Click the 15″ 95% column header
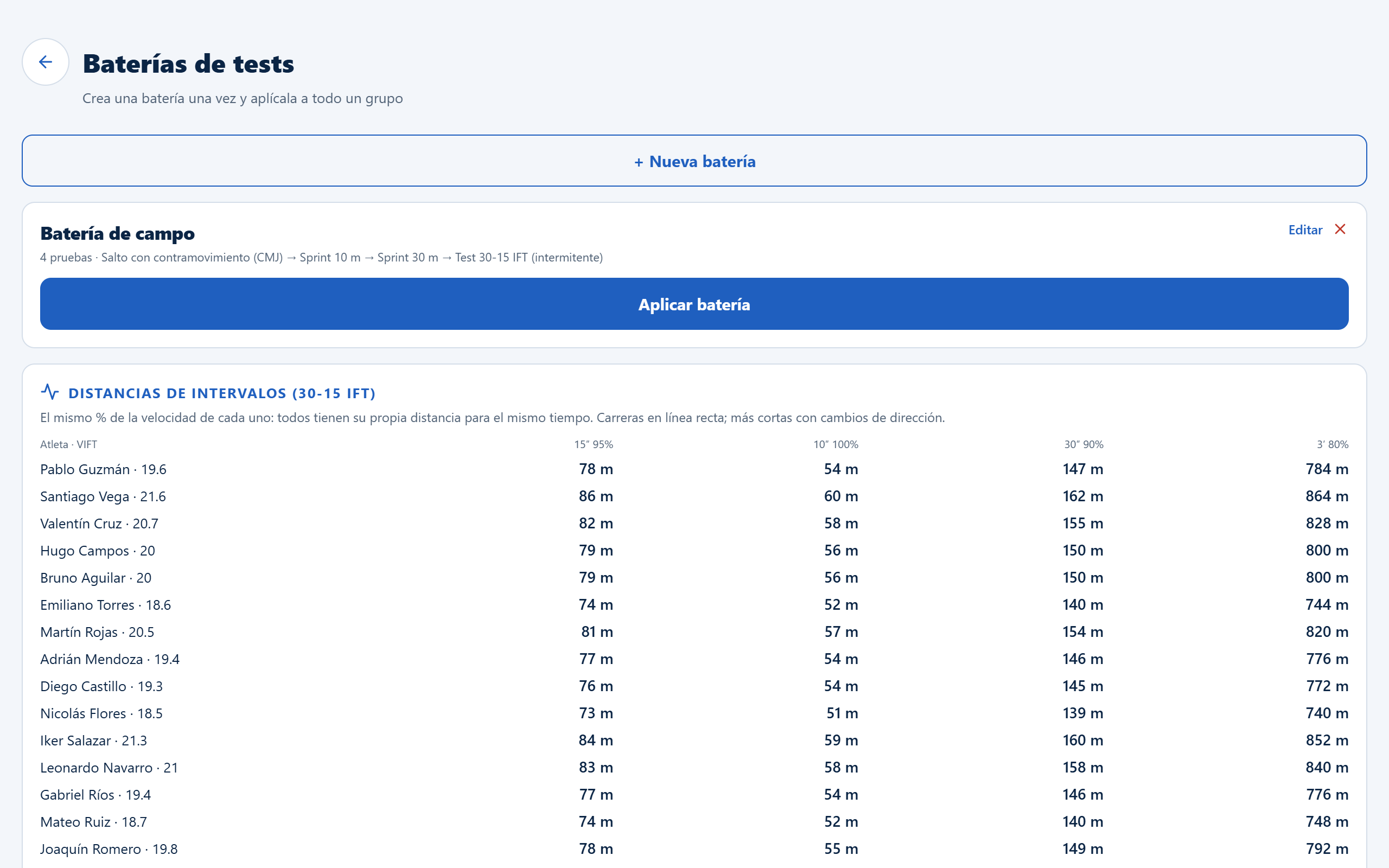The height and width of the screenshot is (868, 1389). (594, 444)
